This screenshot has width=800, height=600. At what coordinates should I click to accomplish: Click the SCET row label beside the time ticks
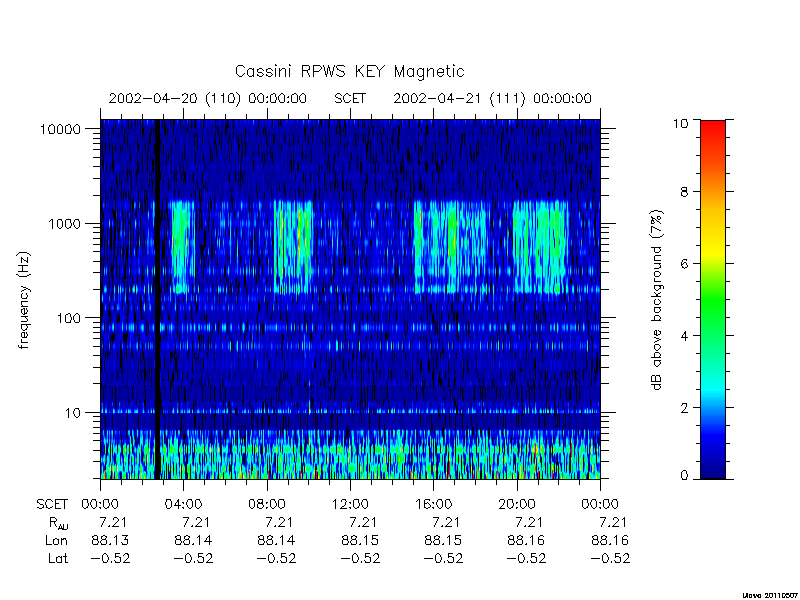(x=52, y=505)
